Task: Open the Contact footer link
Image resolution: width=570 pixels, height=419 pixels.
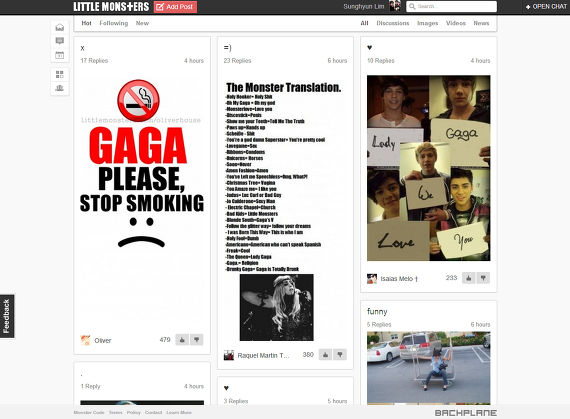Action: (153, 412)
